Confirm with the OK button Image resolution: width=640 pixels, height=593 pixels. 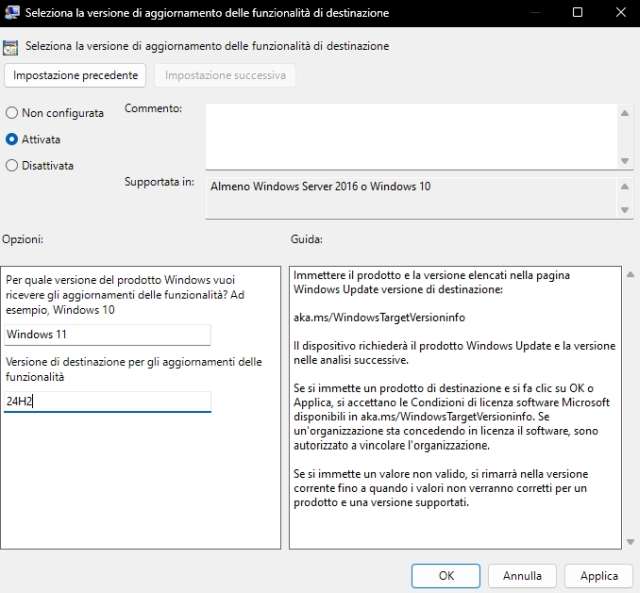click(x=446, y=576)
